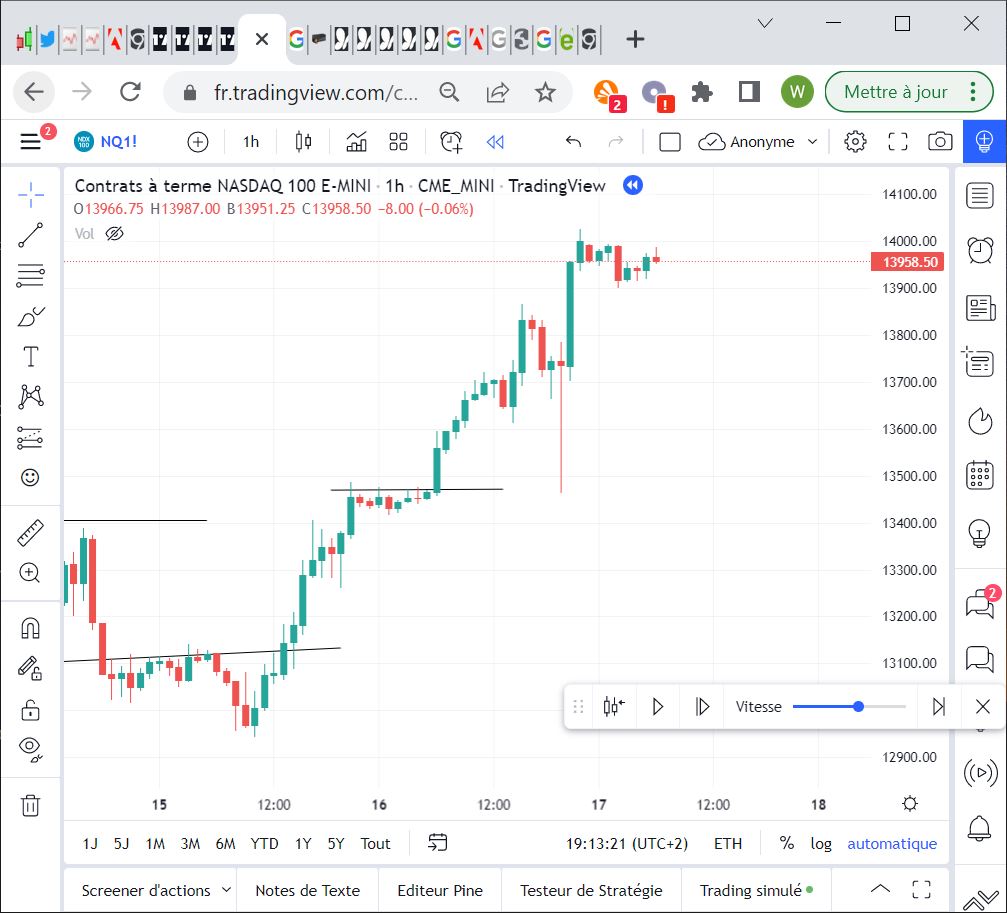Open the Fibonacci and Gann tools

pyautogui.click(x=30, y=275)
